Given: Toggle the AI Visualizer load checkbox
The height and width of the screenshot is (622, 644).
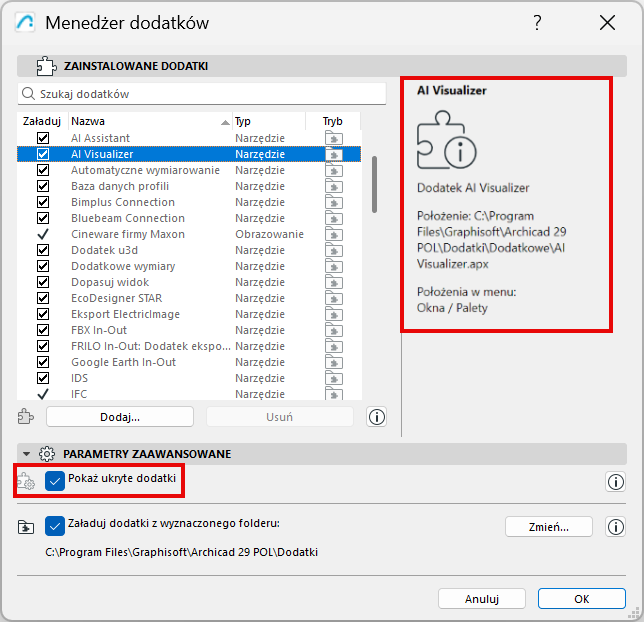Looking at the screenshot, I should click(x=43, y=154).
